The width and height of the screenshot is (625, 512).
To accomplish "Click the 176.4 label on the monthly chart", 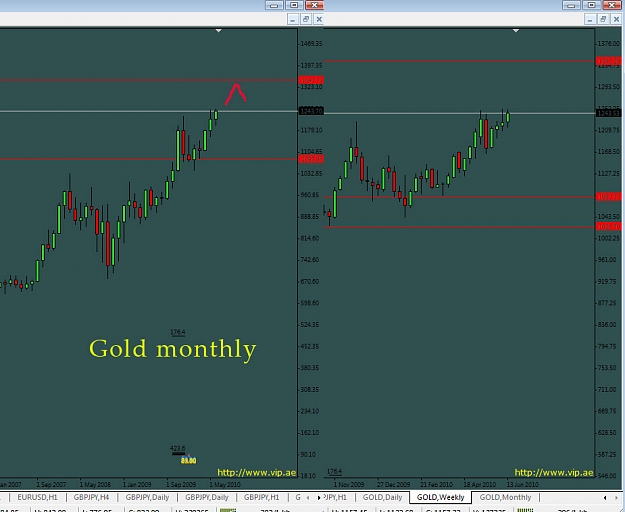I will click(177, 332).
